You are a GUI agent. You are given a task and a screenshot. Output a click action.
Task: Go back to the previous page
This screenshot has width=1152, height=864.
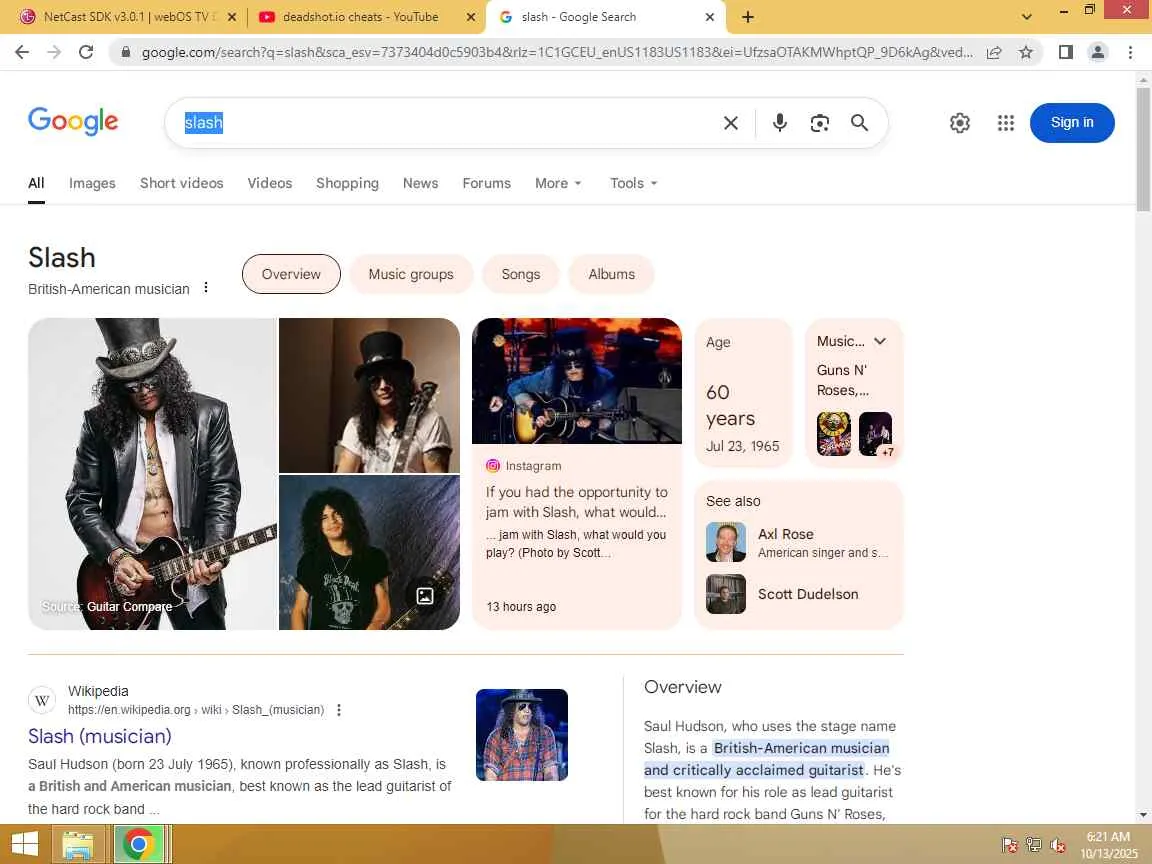[x=22, y=52]
